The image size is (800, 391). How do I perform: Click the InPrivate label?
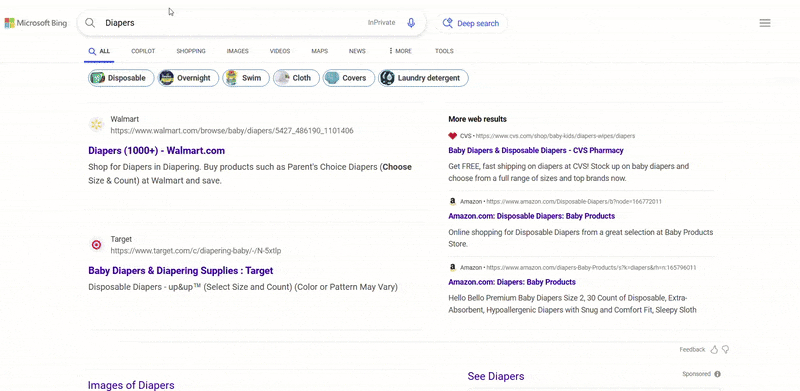382,22
